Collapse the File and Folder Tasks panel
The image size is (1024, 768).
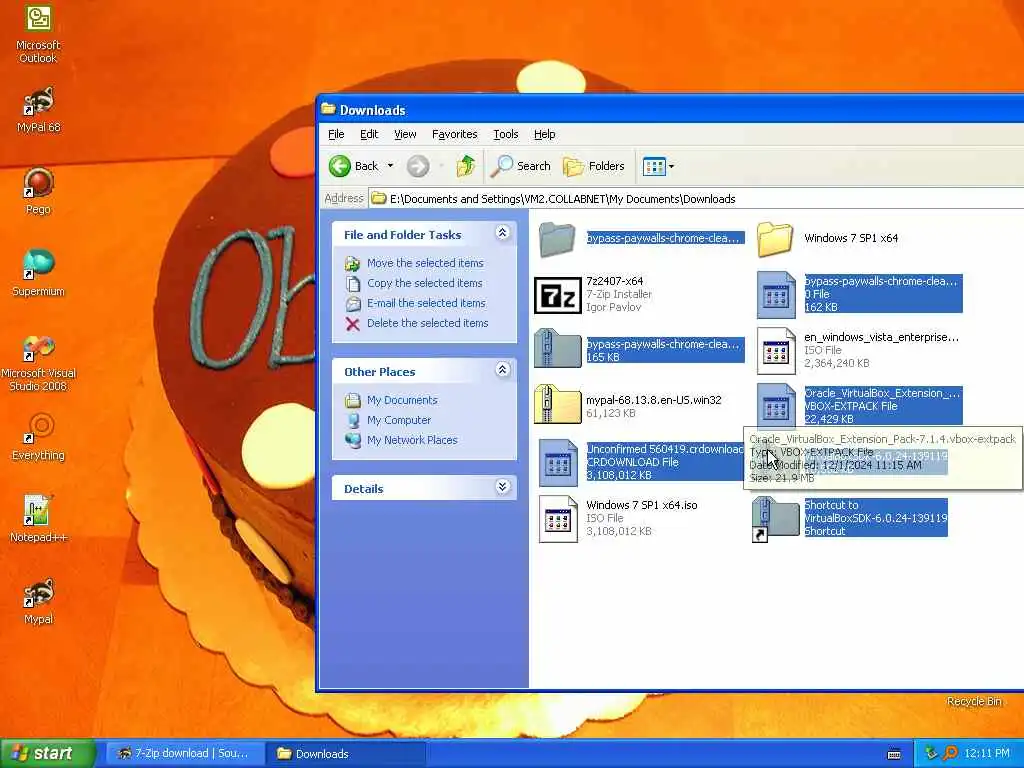pyautogui.click(x=502, y=232)
